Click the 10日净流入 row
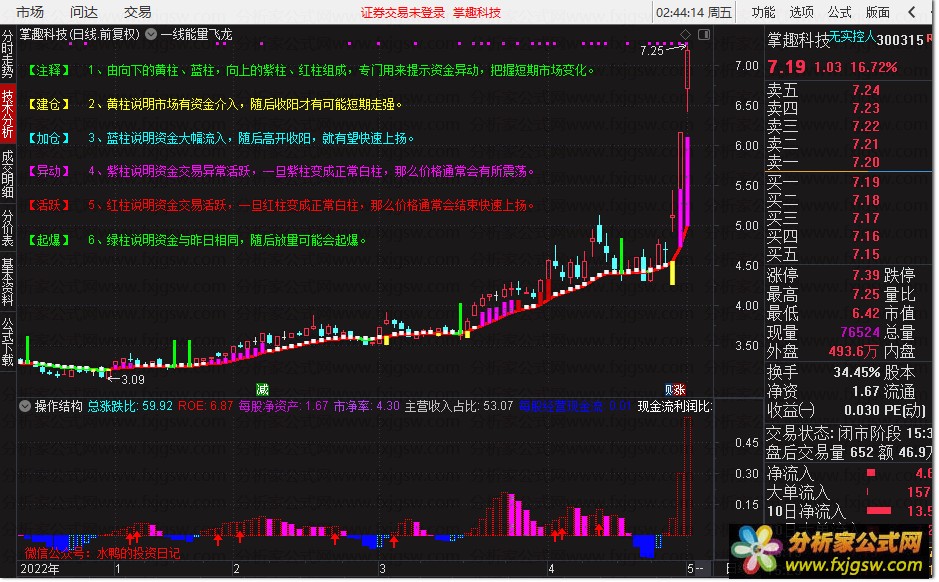The image size is (939, 582). tap(849, 511)
